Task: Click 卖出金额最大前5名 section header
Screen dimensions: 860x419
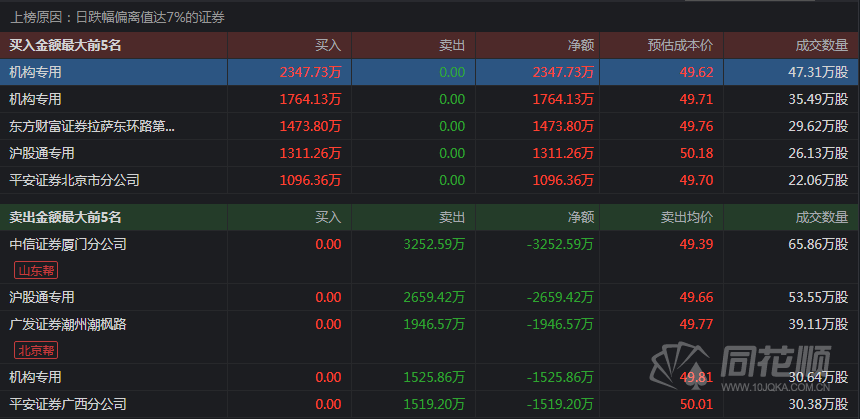Action: (x=65, y=217)
